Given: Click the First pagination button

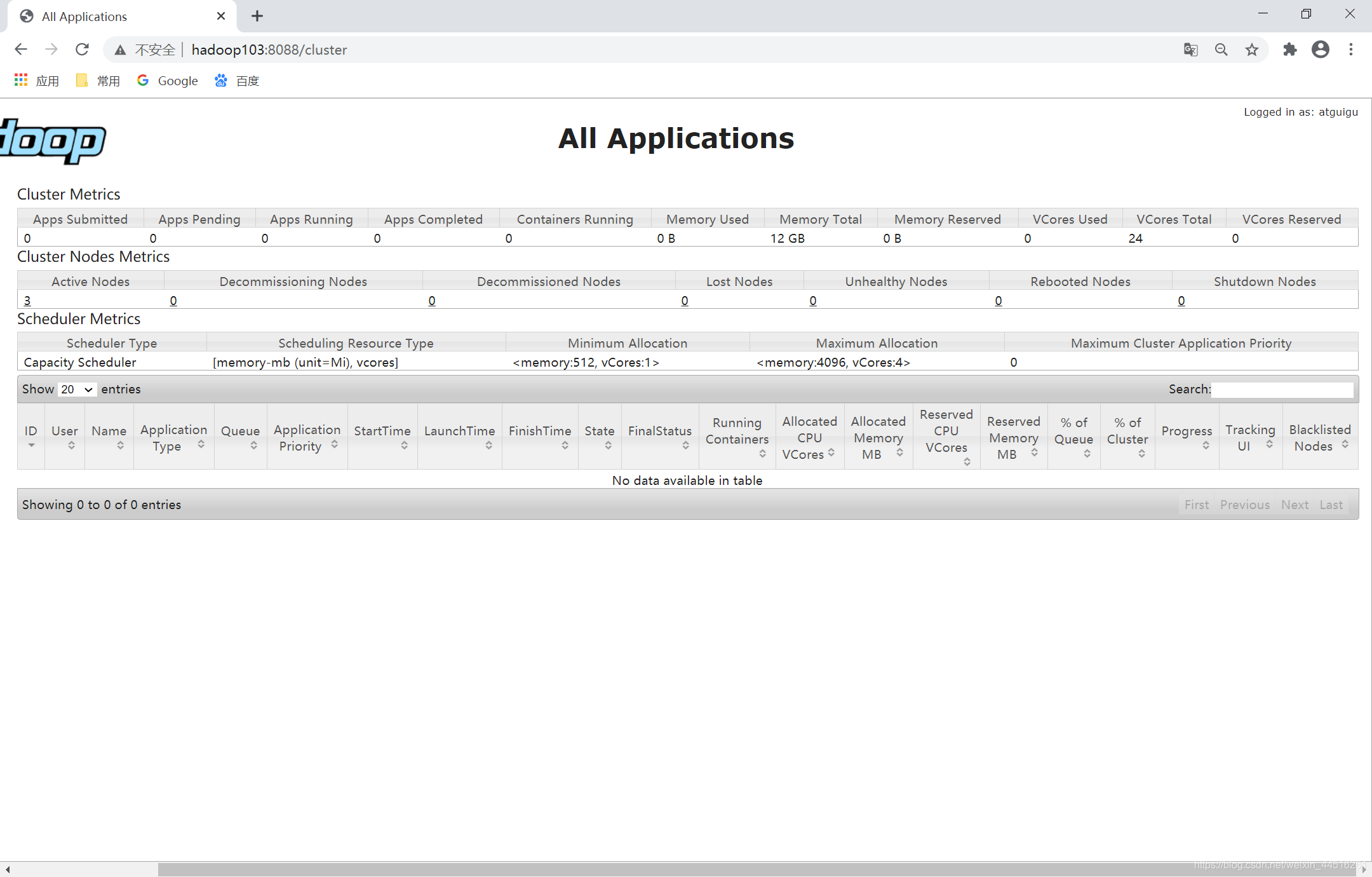Looking at the screenshot, I should [1197, 505].
